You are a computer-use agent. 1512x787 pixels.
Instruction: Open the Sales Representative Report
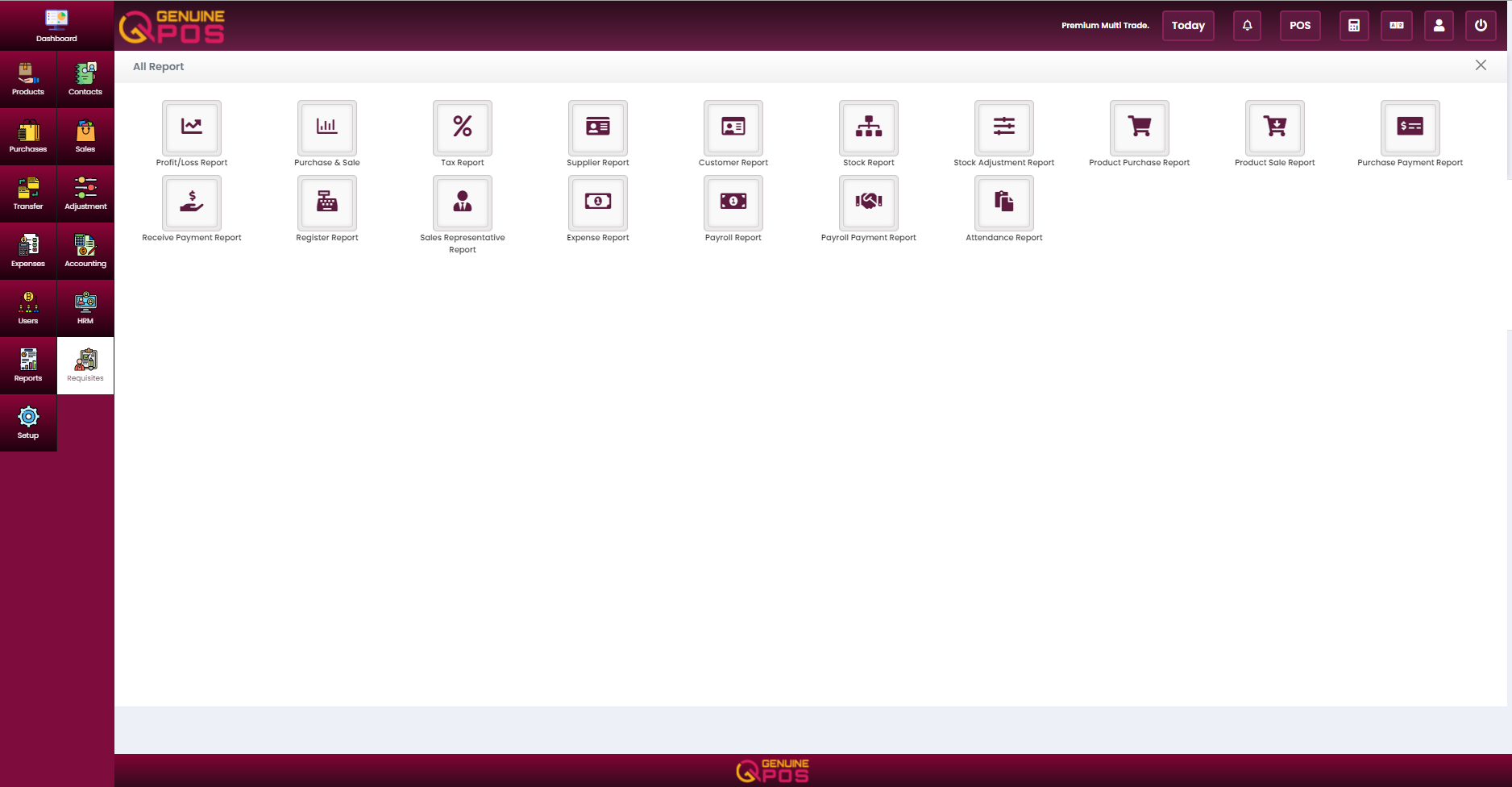(x=463, y=202)
